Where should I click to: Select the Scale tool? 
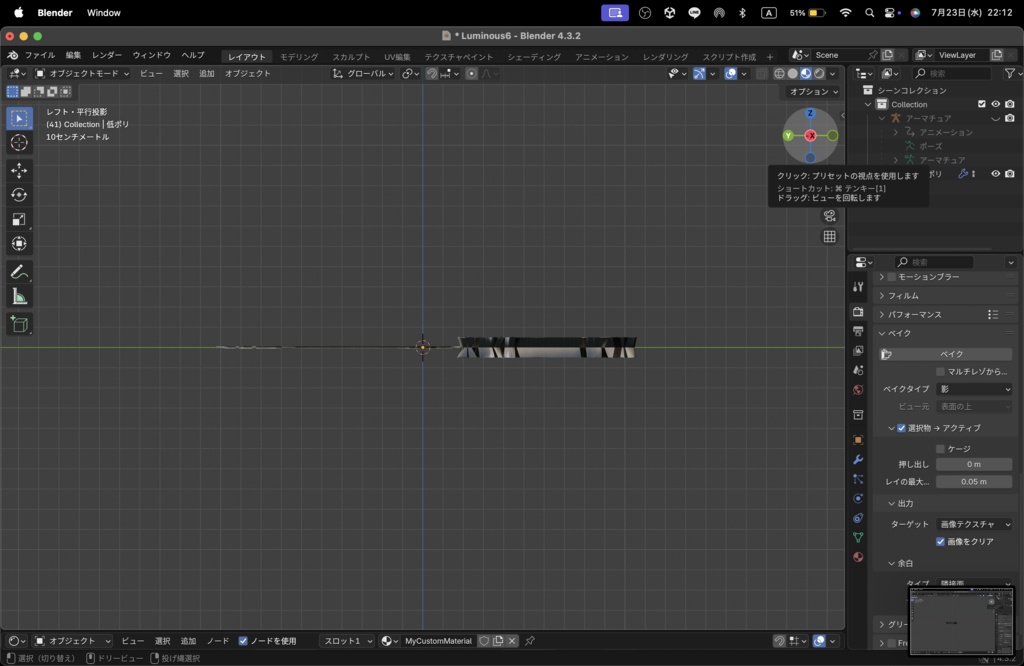[19, 219]
